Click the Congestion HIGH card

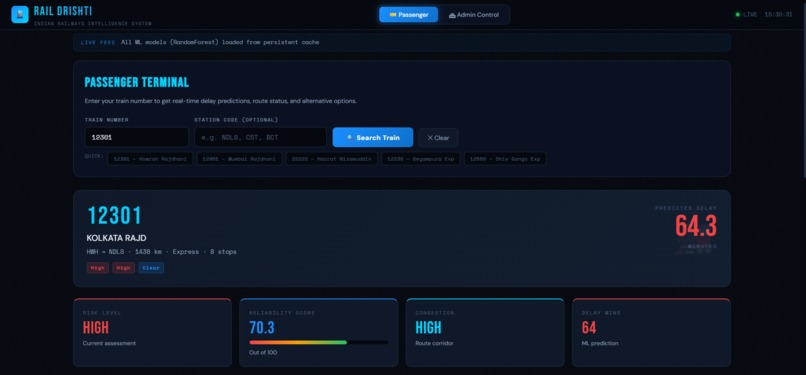point(485,332)
